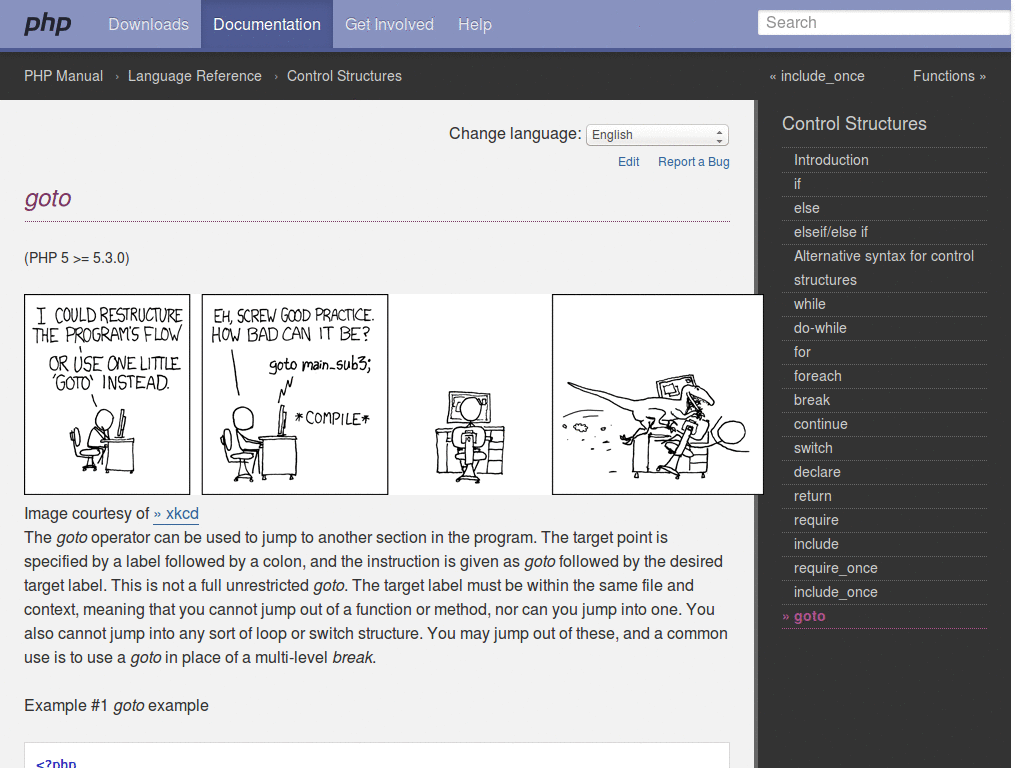Image resolution: width=1024 pixels, height=768 pixels.
Task: Visit the xkcd attribution link
Action: point(176,513)
